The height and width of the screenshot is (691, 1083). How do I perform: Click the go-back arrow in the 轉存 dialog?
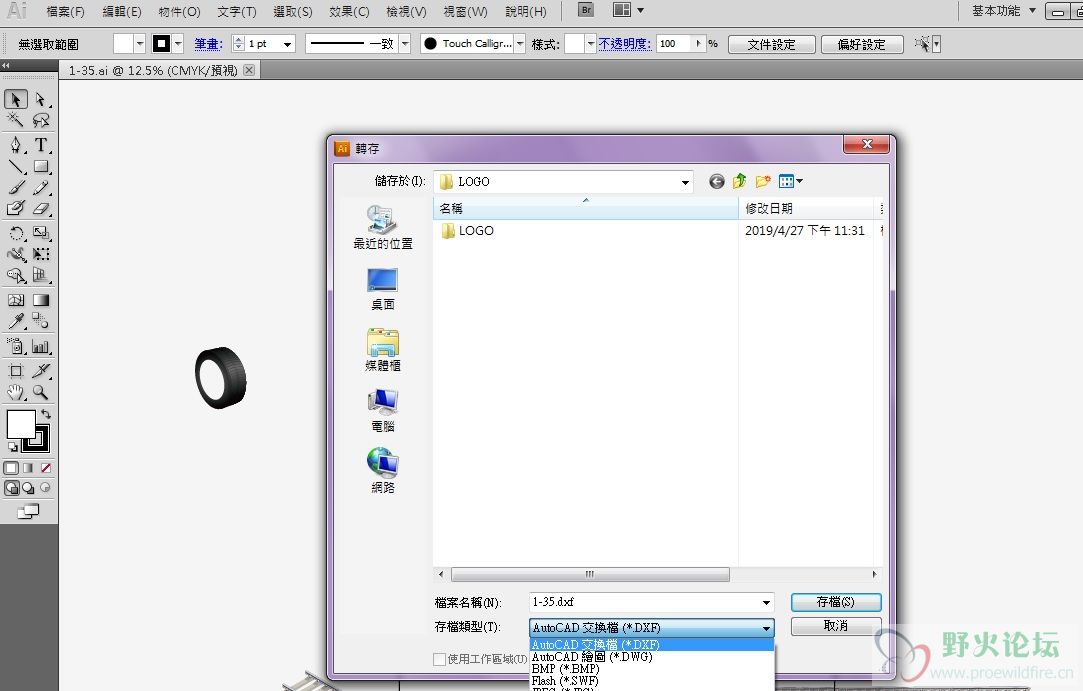click(717, 181)
